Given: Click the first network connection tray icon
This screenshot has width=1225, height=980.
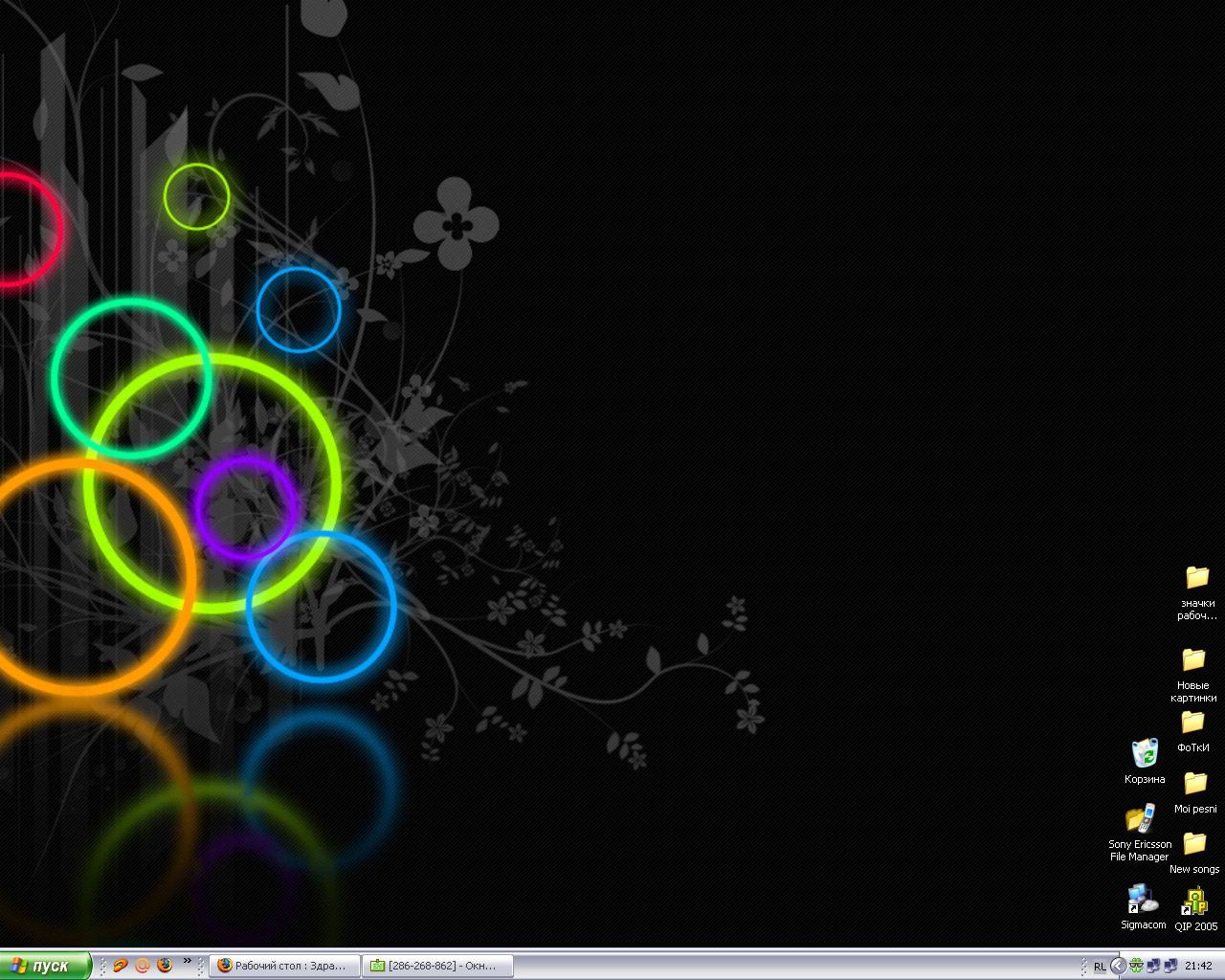Looking at the screenshot, I should [x=1153, y=966].
